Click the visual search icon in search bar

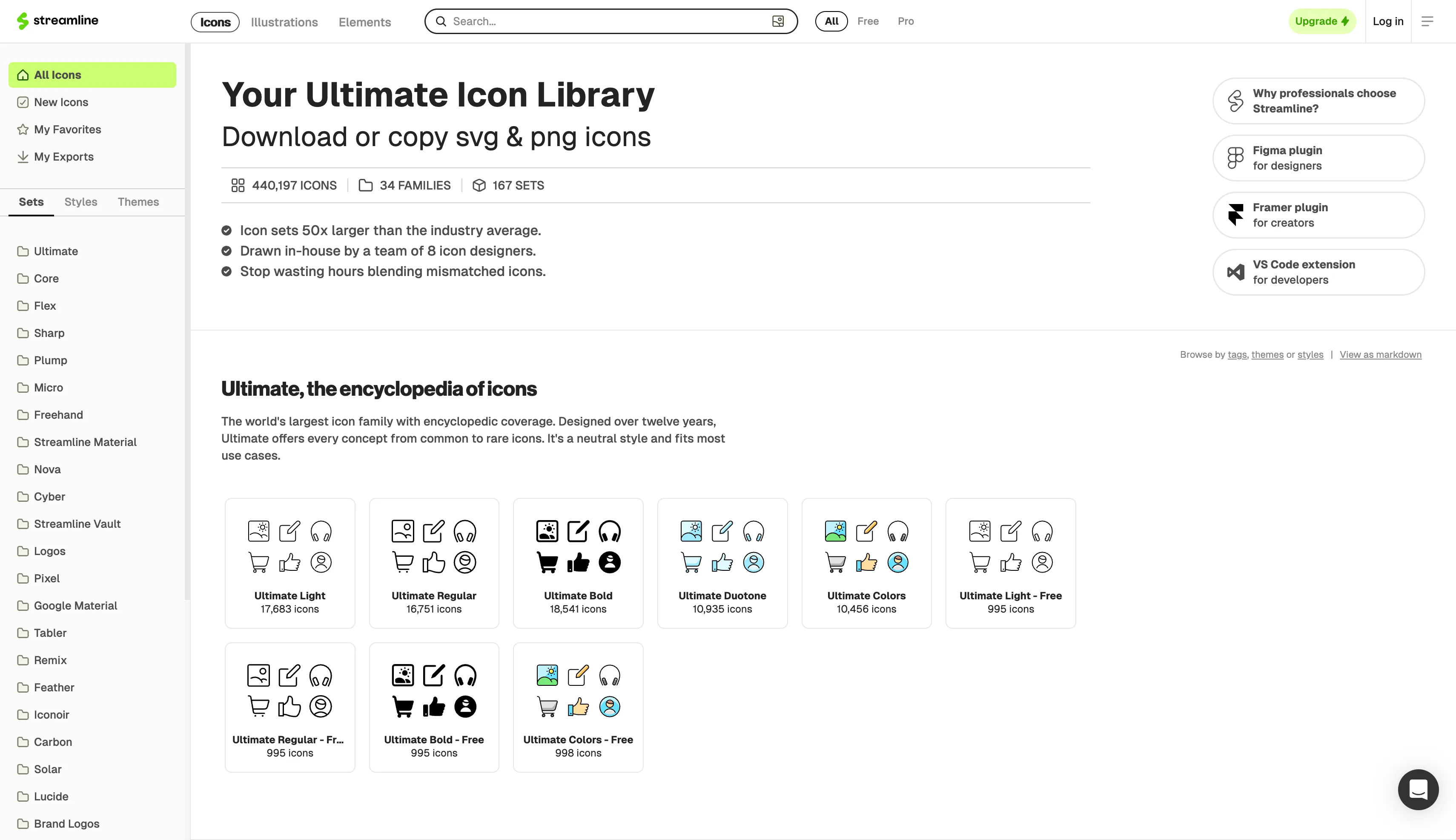tap(777, 21)
